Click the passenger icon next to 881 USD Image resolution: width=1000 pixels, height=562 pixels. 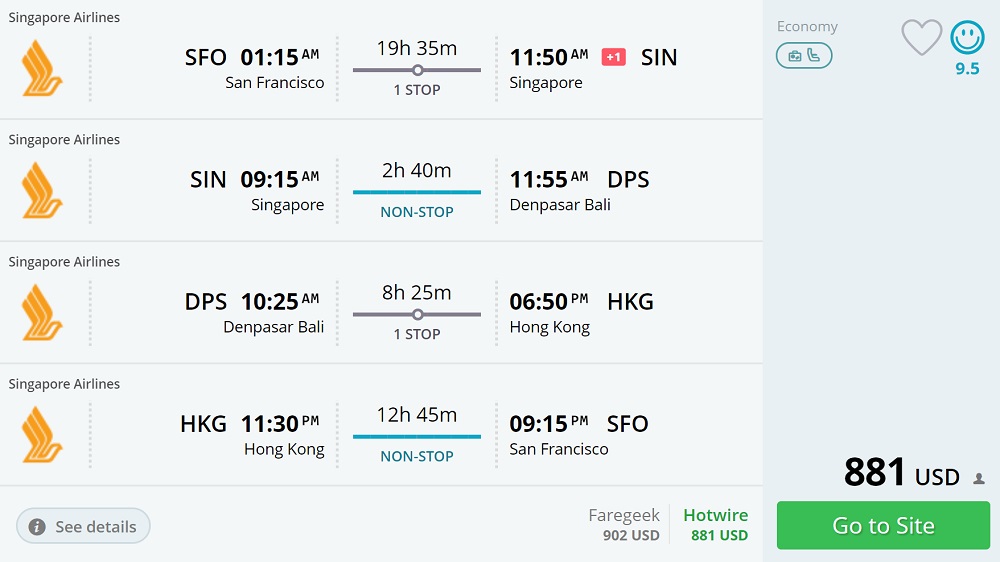[979, 479]
